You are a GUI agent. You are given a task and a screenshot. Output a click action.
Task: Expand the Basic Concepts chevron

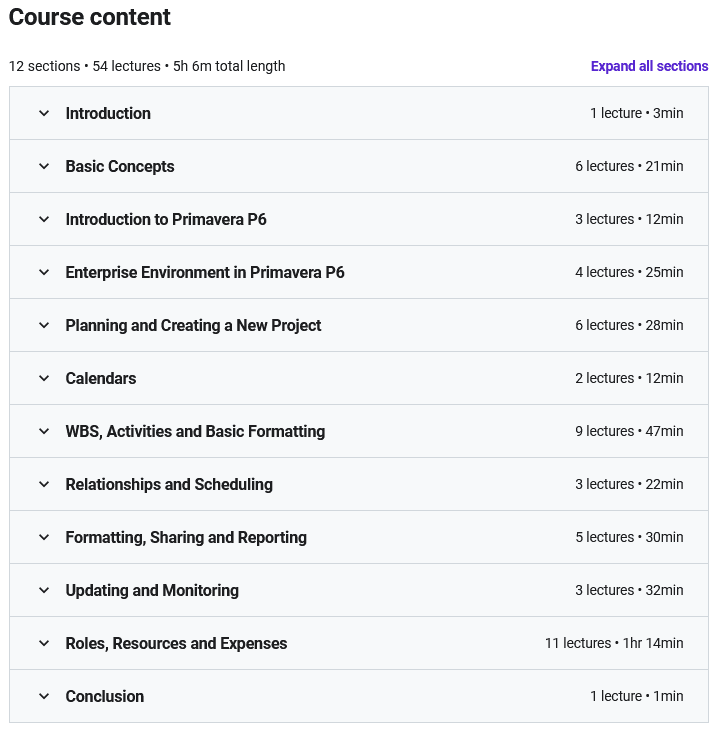click(x=44, y=166)
